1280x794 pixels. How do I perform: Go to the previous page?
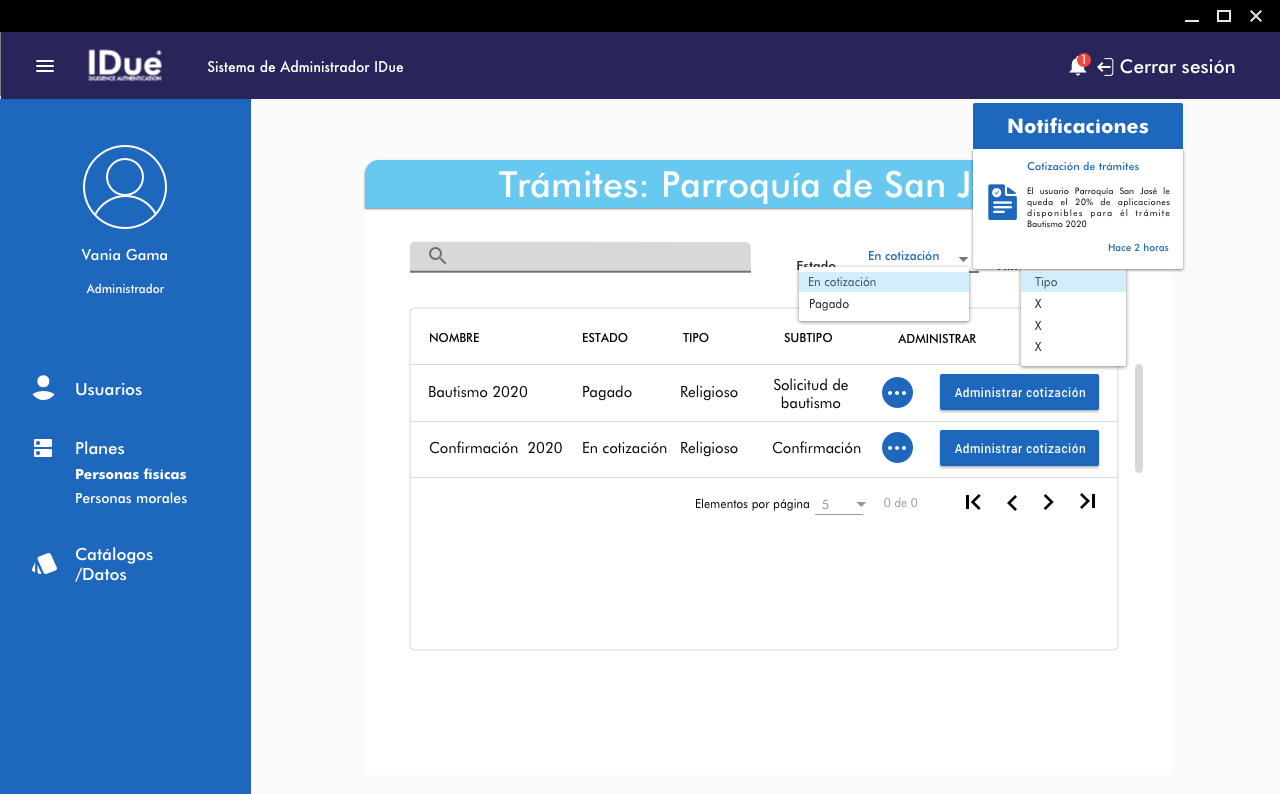tap(1012, 503)
